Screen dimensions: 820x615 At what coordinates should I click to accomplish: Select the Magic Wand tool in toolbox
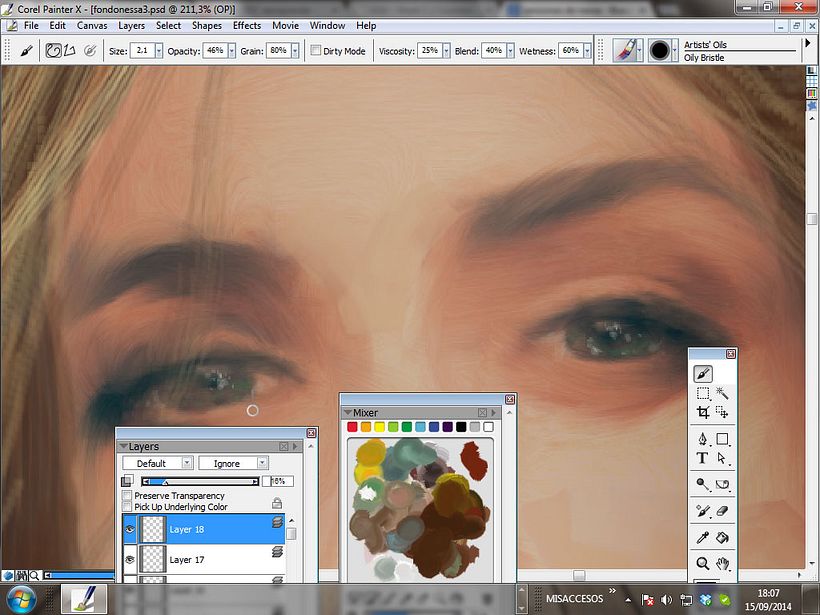(x=722, y=393)
